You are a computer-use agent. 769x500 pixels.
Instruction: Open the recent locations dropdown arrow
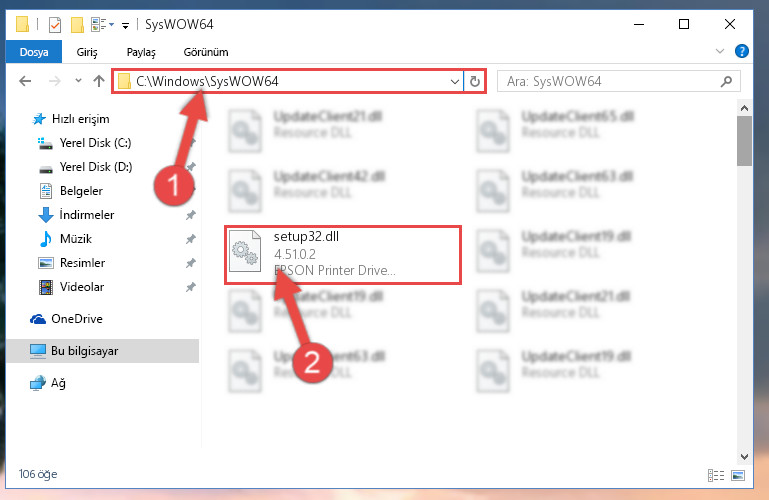(x=78, y=81)
